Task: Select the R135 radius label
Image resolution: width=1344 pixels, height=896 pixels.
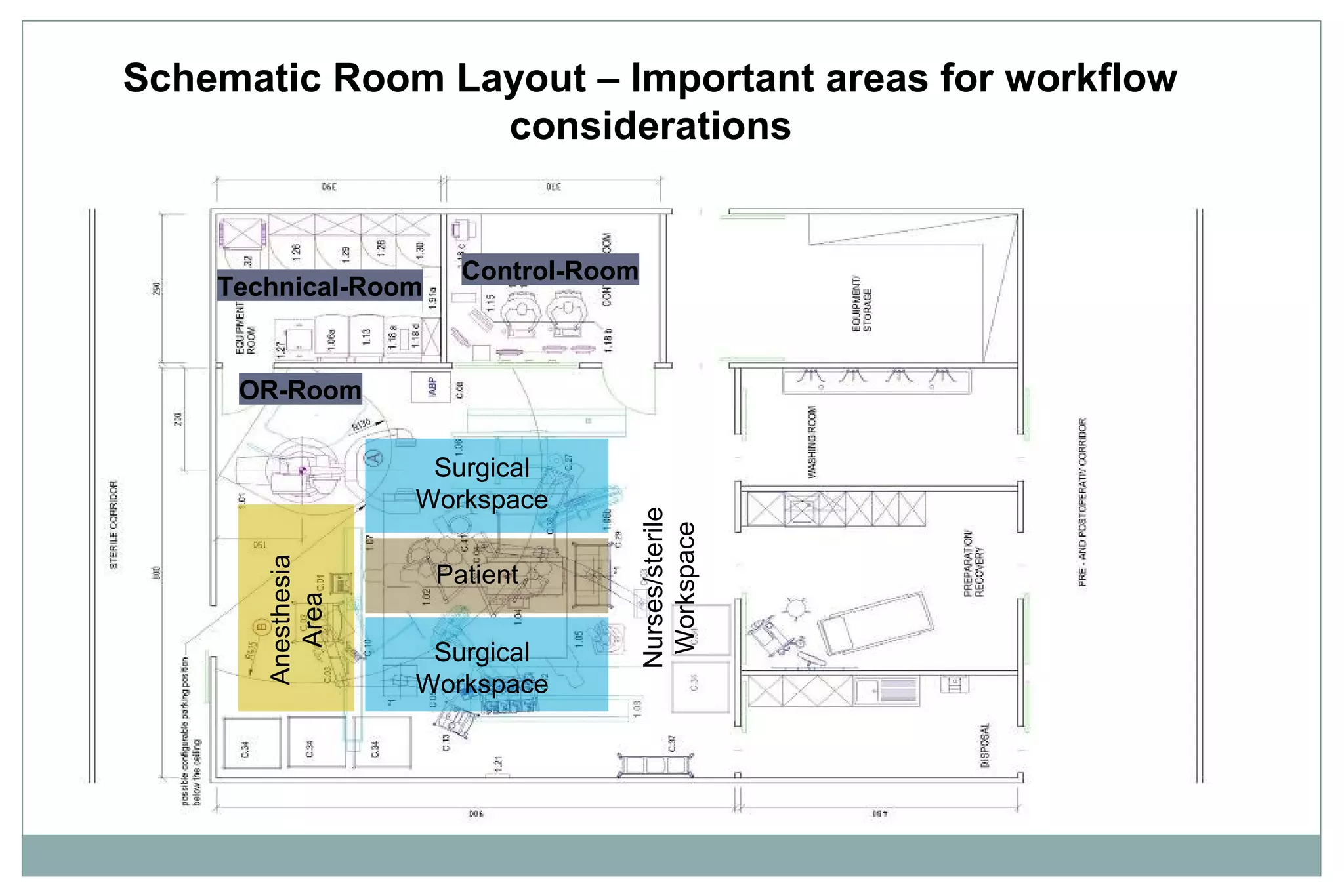Action: (361, 425)
